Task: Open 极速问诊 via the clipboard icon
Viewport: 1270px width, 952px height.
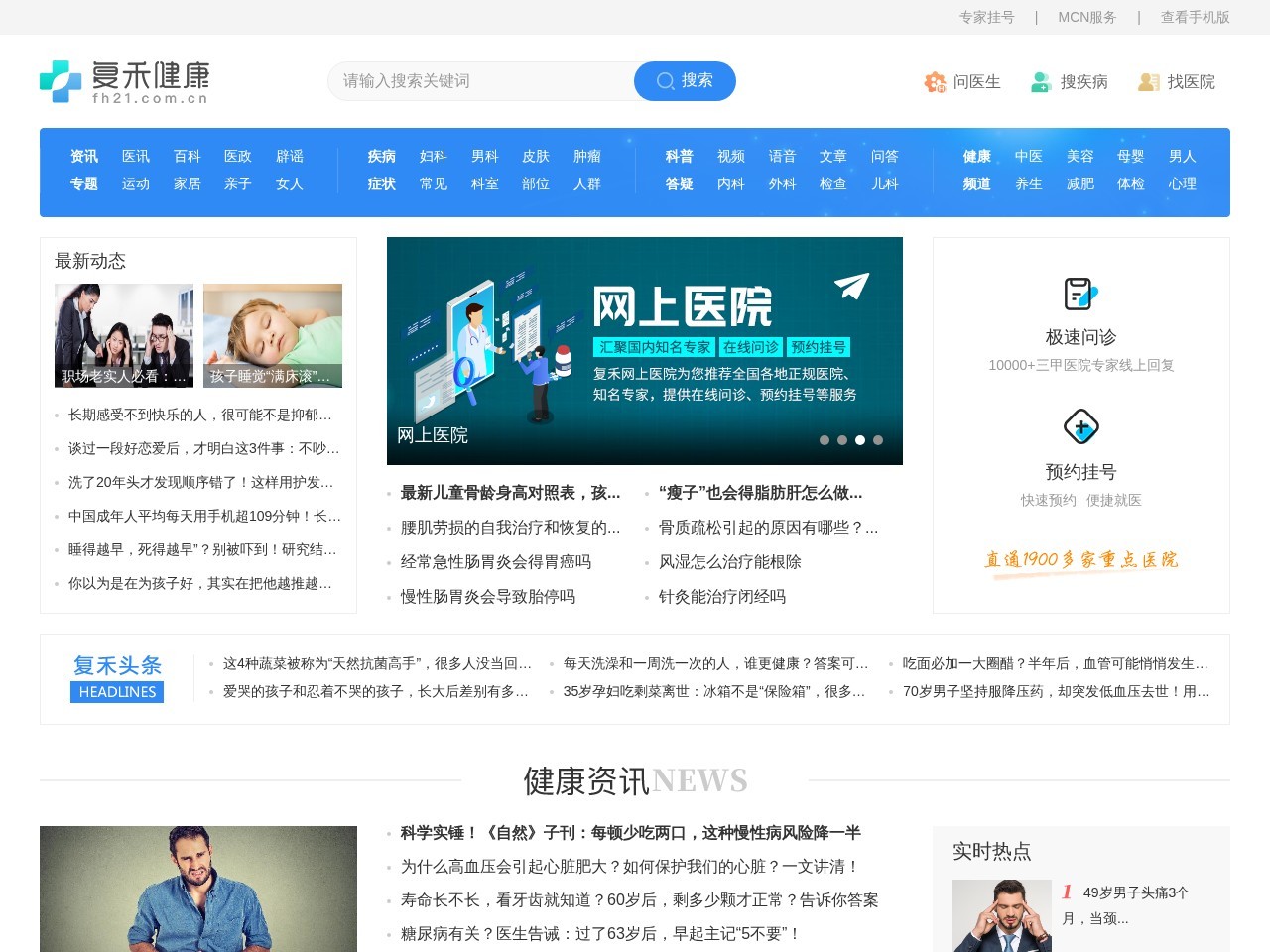Action: tap(1080, 294)
